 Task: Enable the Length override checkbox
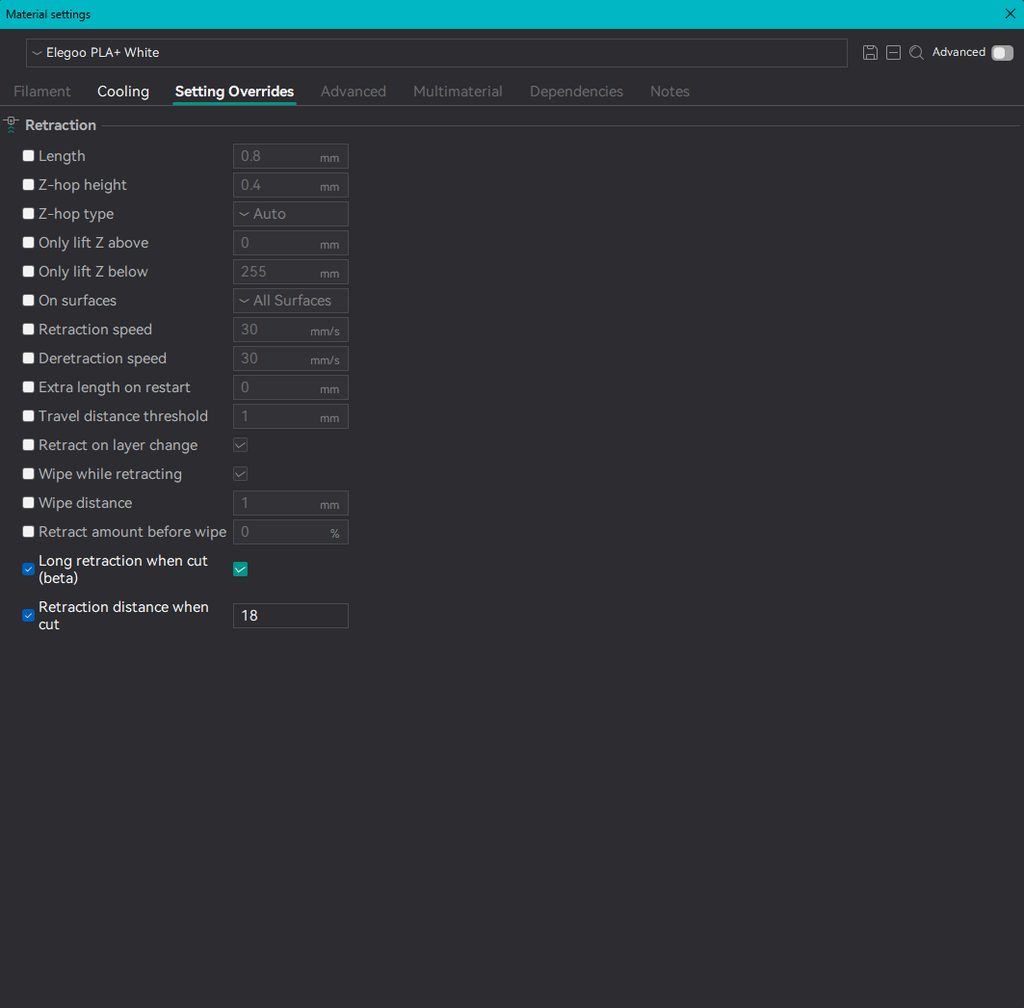pyautogui.click(x=28, y=156)
